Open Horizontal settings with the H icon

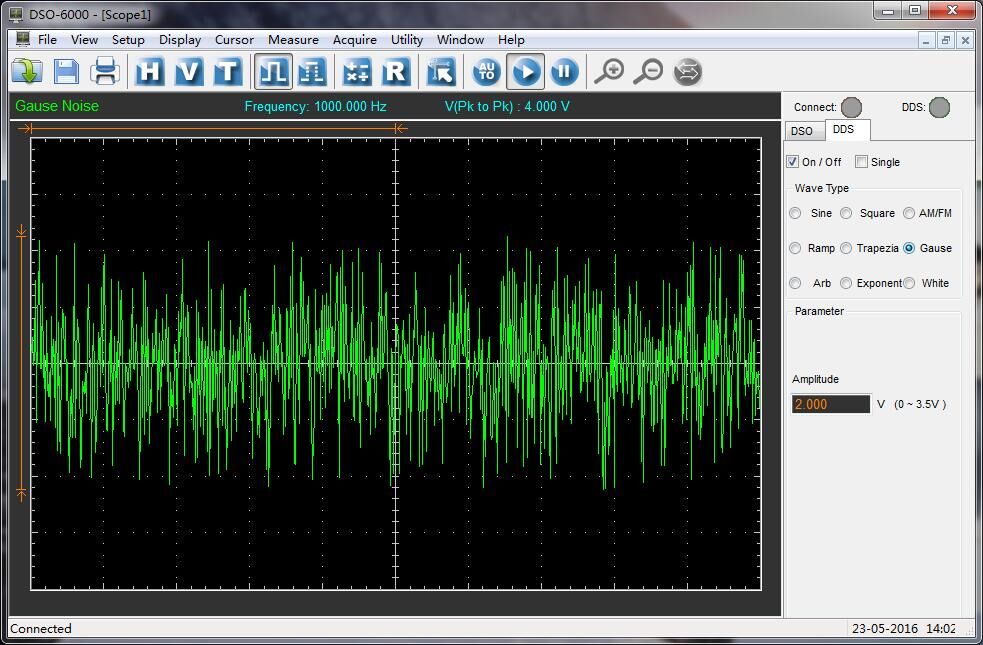click(150, 72)
